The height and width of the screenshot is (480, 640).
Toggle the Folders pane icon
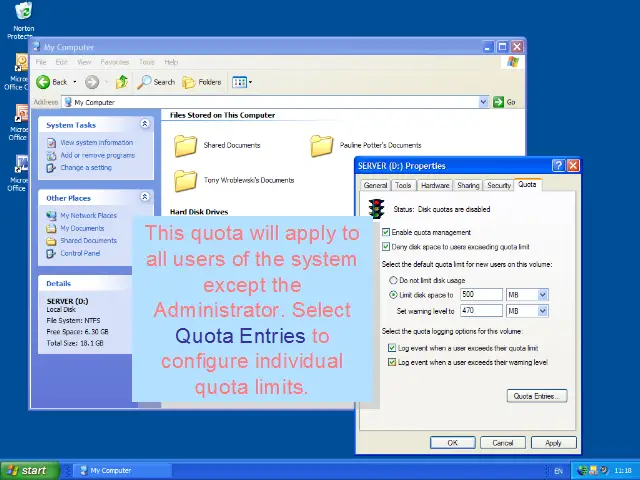point(202,82)
